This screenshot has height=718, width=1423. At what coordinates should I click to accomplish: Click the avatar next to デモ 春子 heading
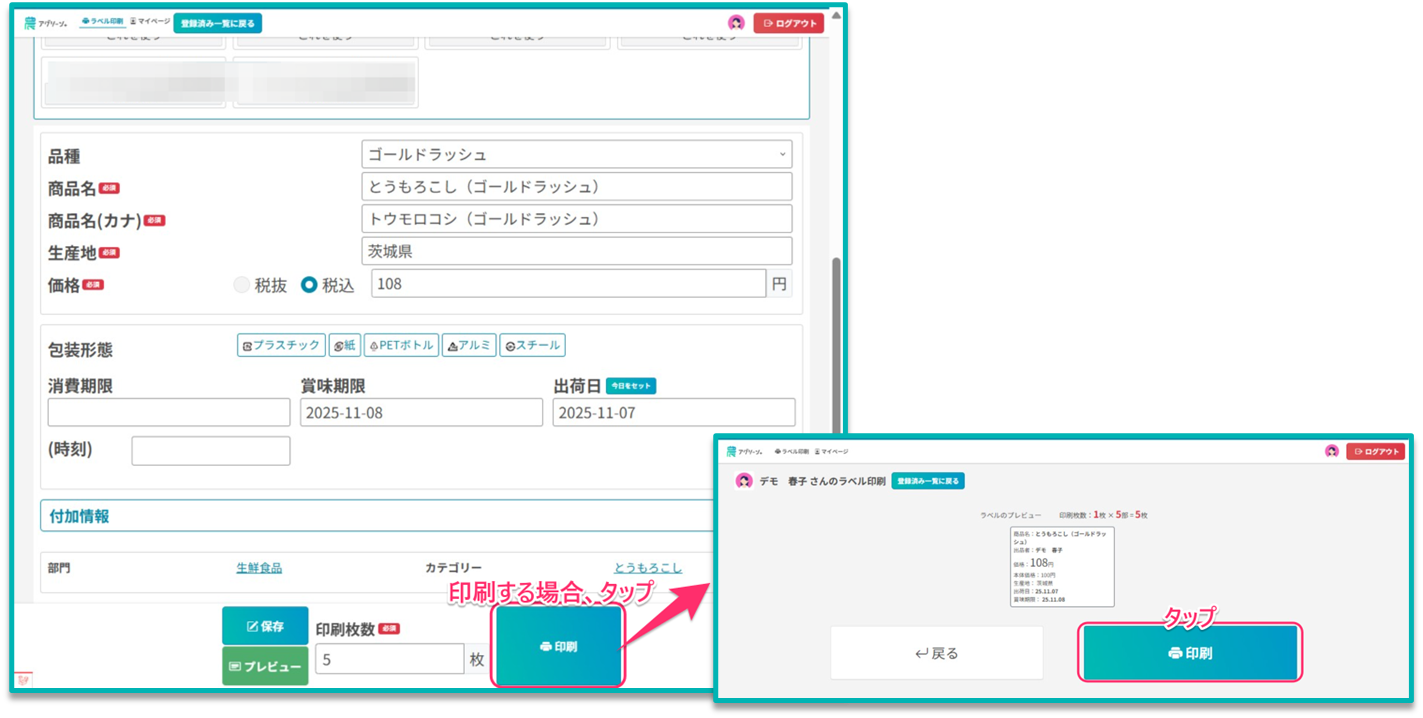click(744, 481)
